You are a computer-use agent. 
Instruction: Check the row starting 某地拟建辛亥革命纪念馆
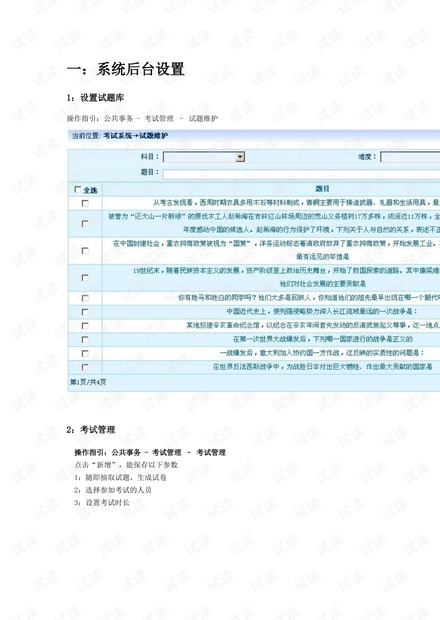click(85, 326)
